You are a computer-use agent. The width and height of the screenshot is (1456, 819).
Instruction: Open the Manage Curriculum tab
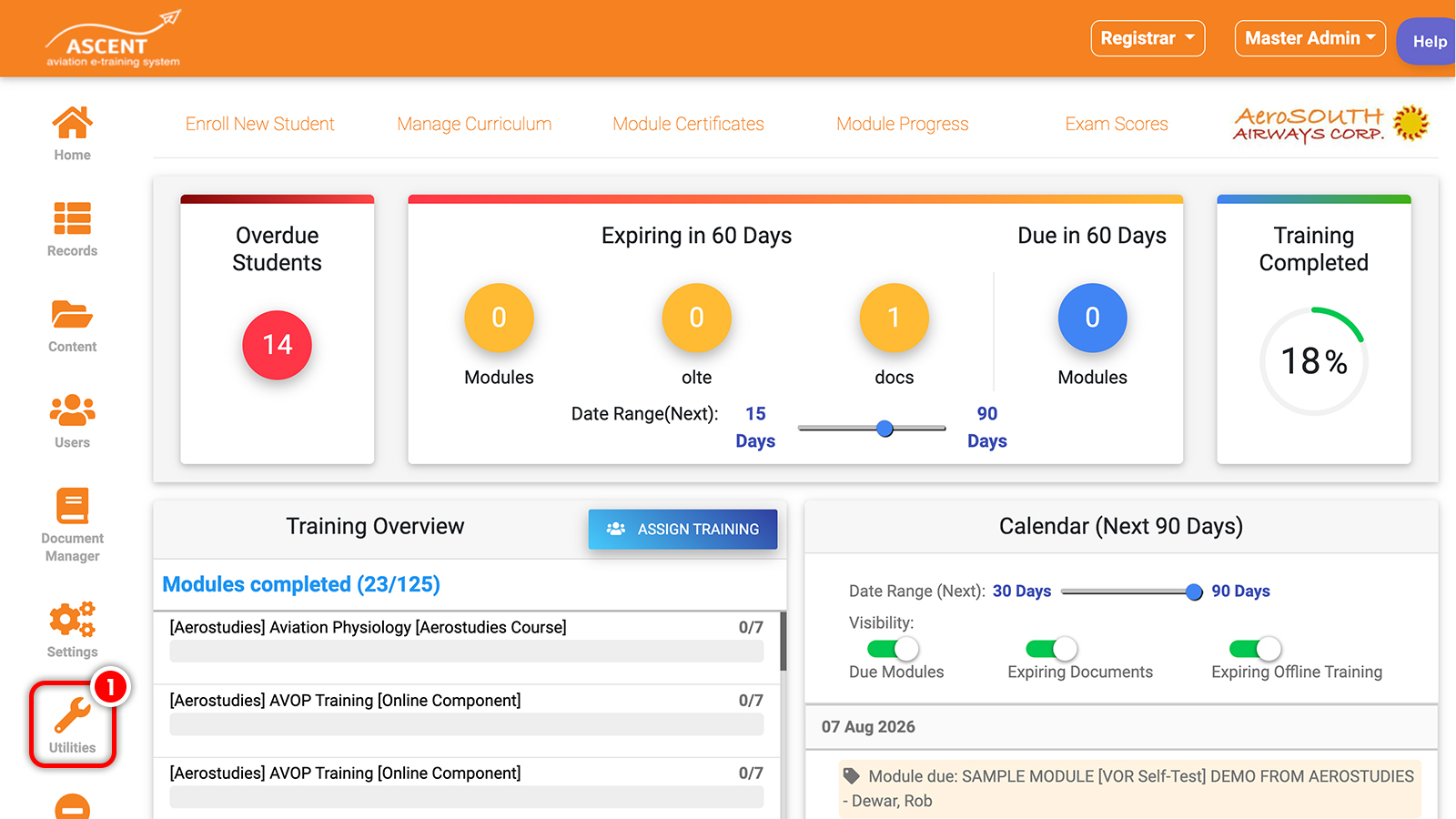[474, 124]
